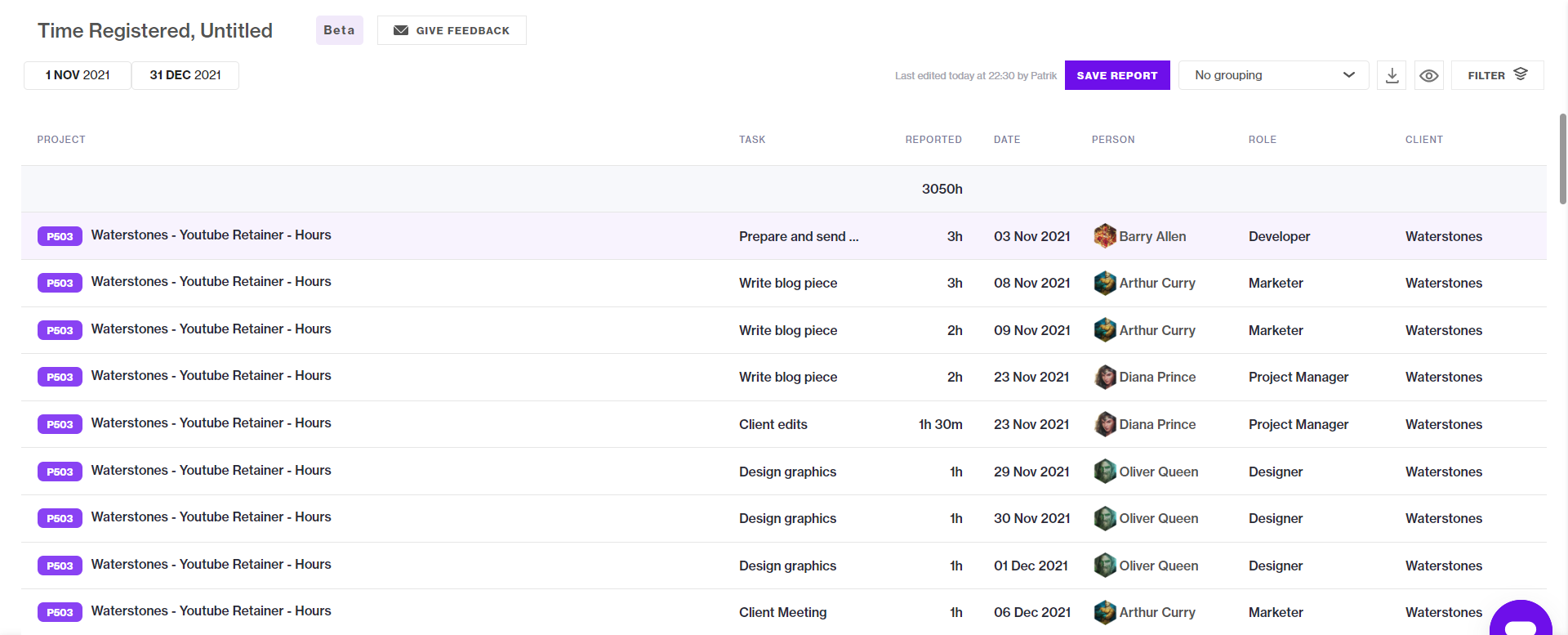The height and width of the screenshot is (635, 1568).
Task: Click the P503 badge on Client edits row
Action: click(x=60, y=424)
